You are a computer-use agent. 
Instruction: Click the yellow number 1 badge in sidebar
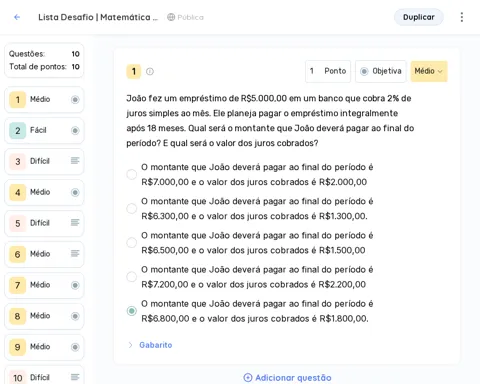(18, 99)
